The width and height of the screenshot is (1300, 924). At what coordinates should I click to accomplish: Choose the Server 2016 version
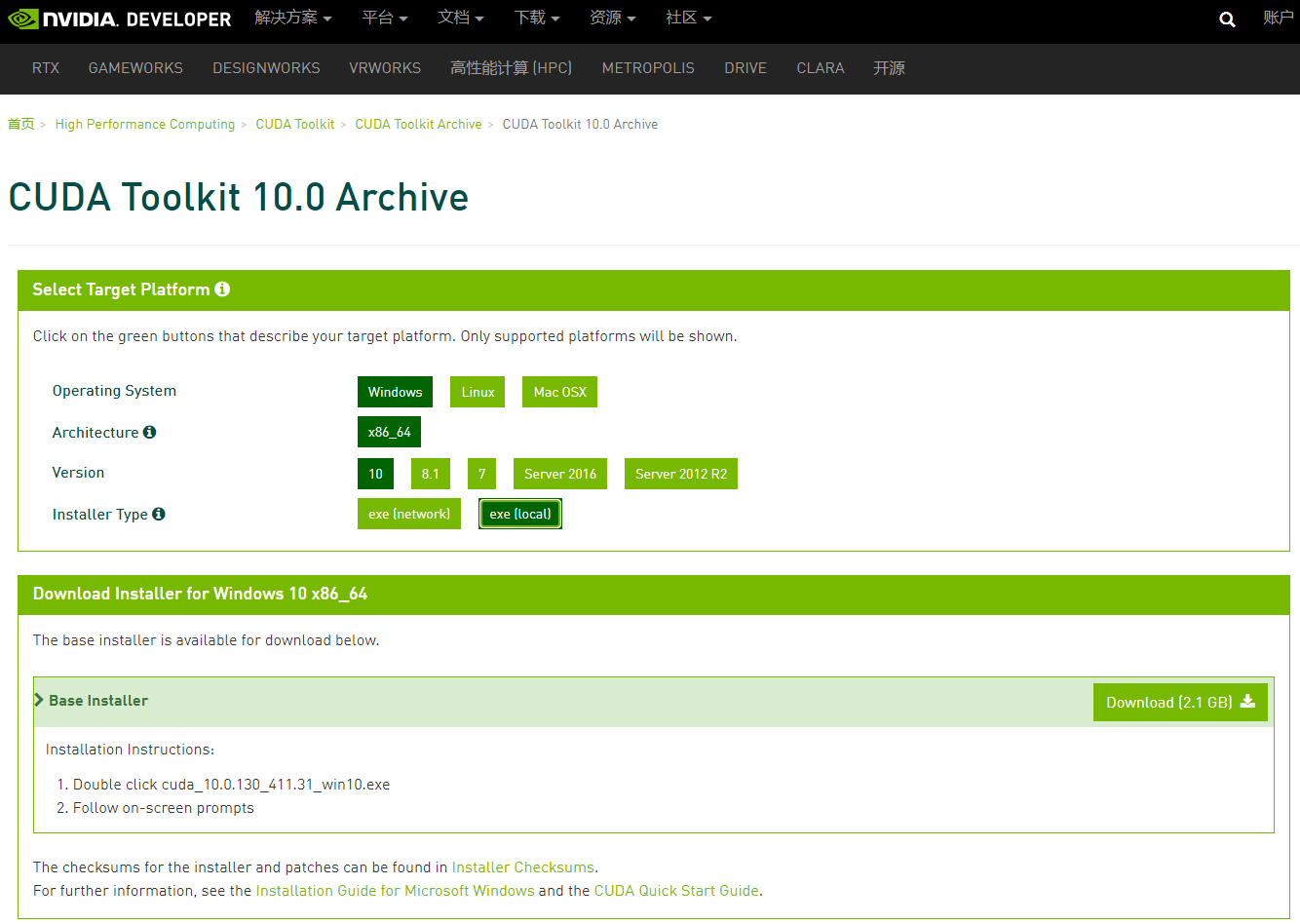[560, 474]
